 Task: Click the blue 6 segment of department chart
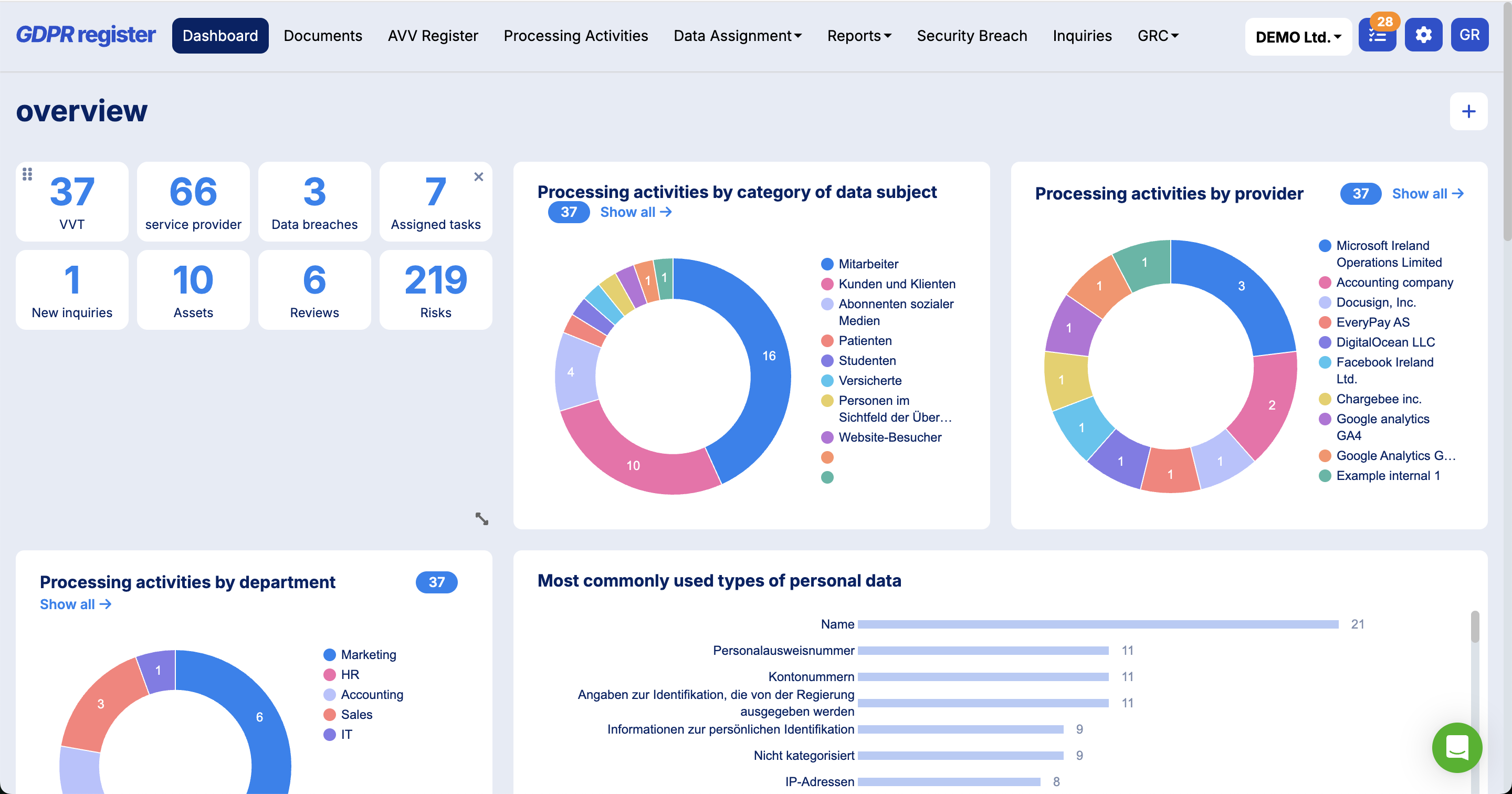tap(259, 717)
